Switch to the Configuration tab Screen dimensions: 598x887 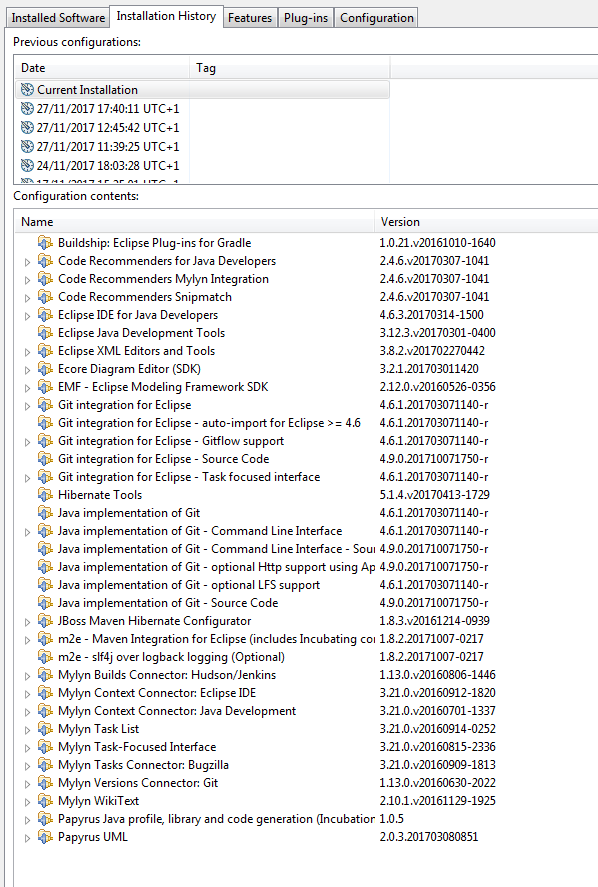(376, 18)
